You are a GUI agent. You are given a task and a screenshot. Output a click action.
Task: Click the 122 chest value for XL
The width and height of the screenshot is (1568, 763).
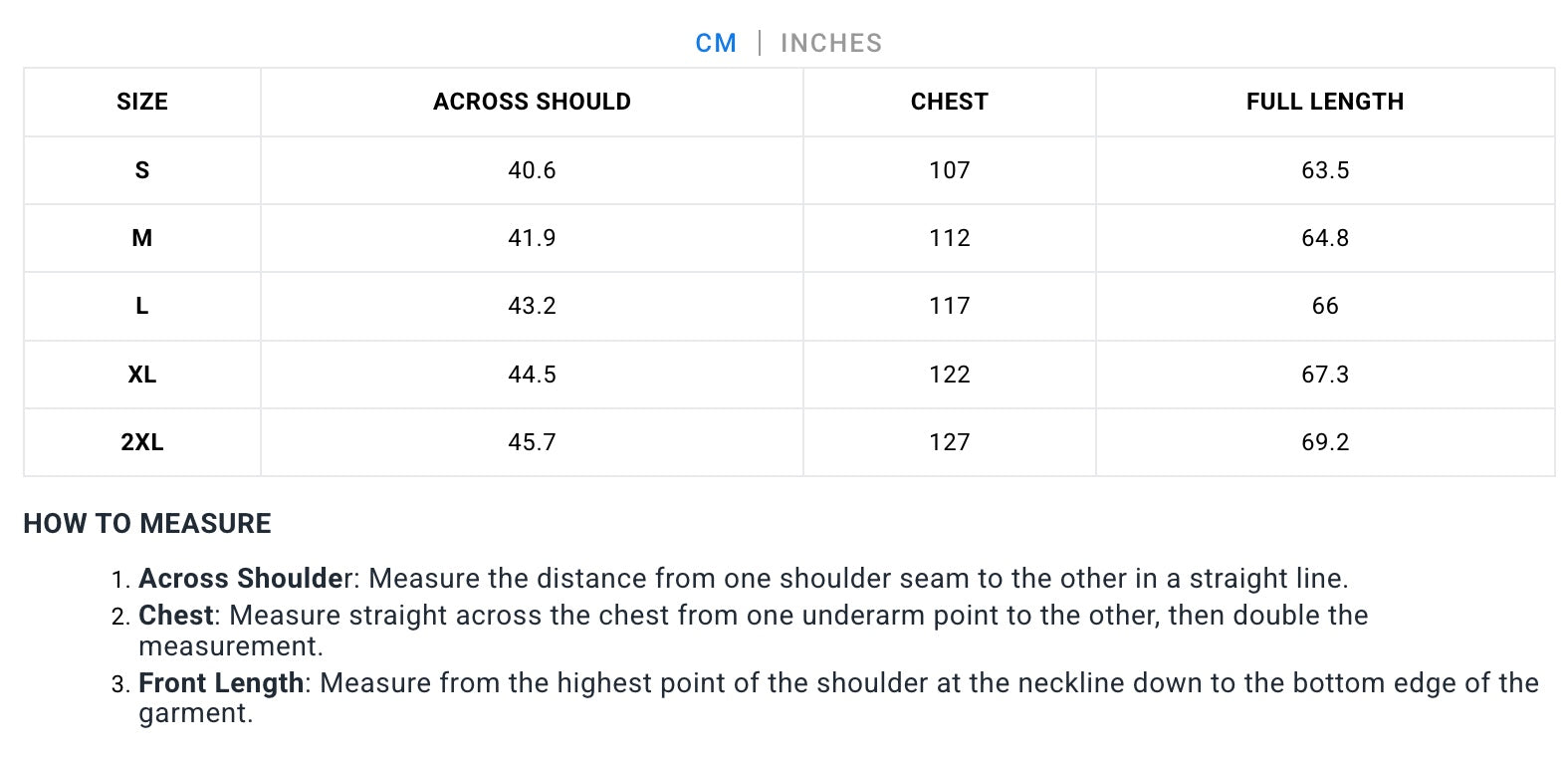point(949,375)
